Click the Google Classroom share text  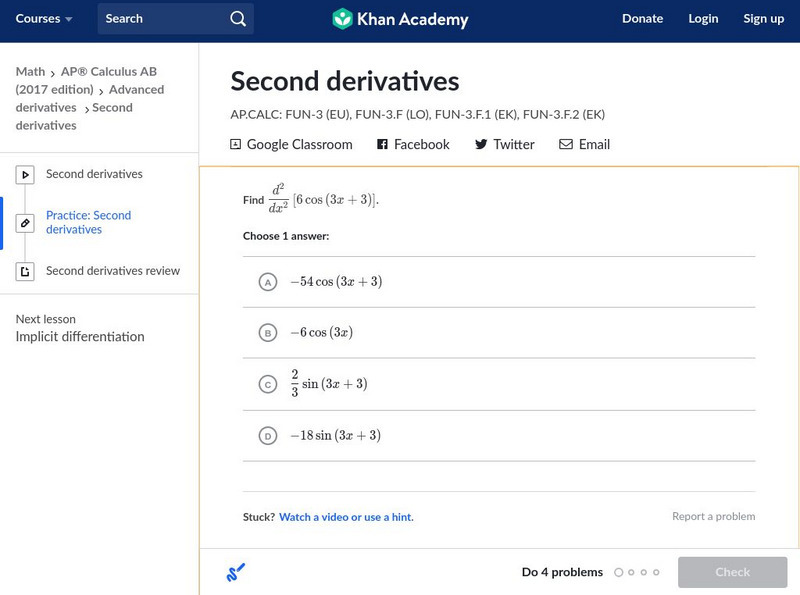coord(299,144)
